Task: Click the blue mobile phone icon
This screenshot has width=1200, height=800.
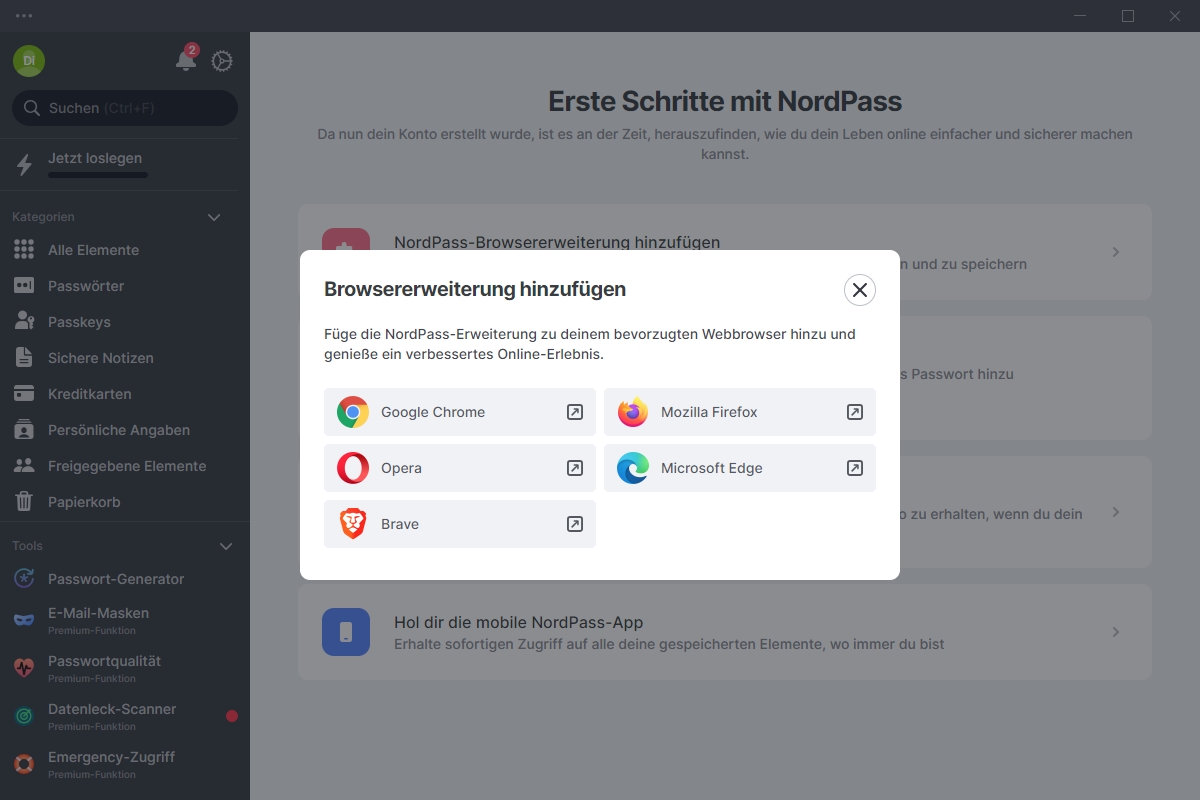Action: click(x=346, y=632)
